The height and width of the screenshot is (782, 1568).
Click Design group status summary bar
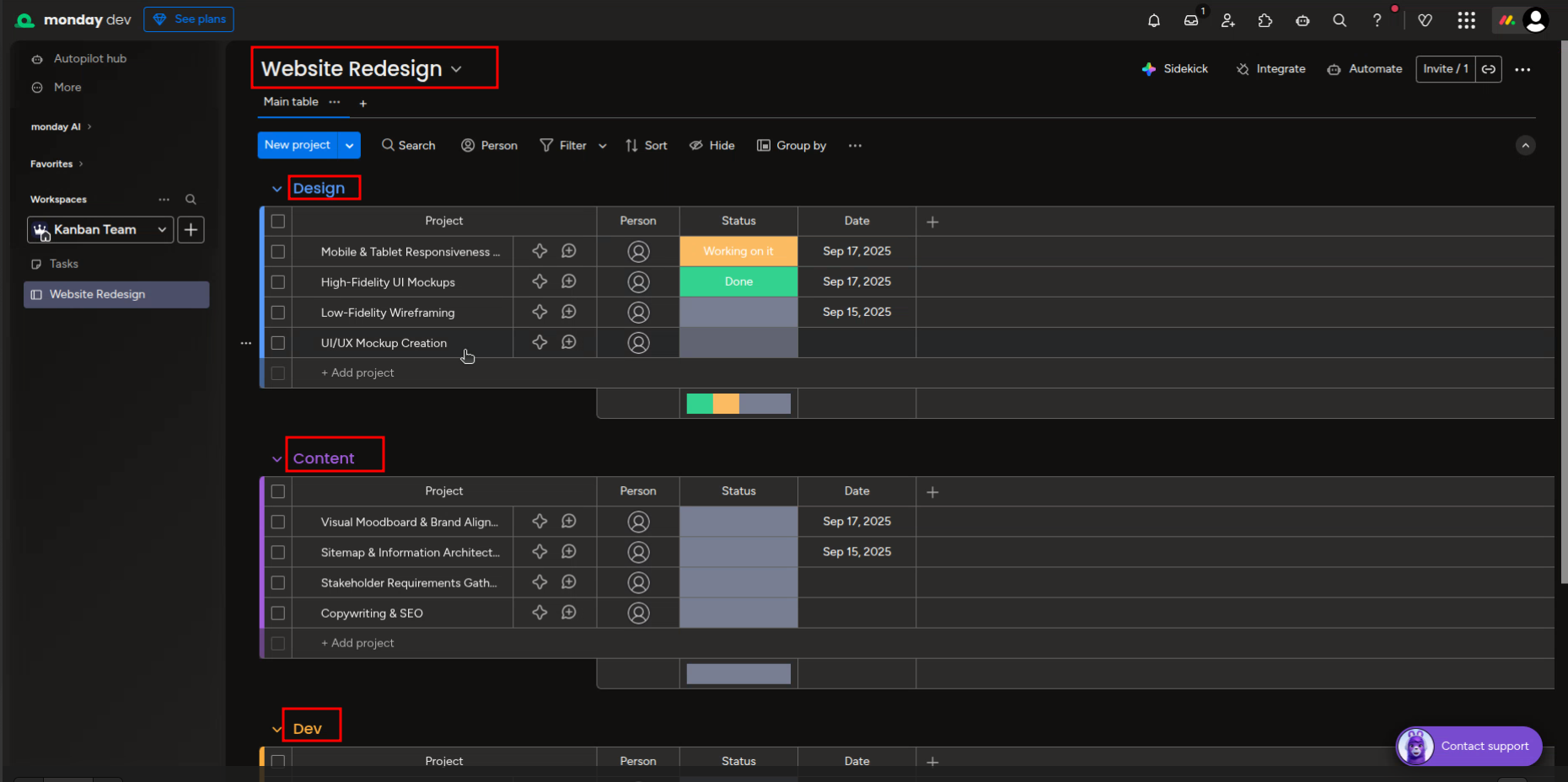tap(738, 404)
